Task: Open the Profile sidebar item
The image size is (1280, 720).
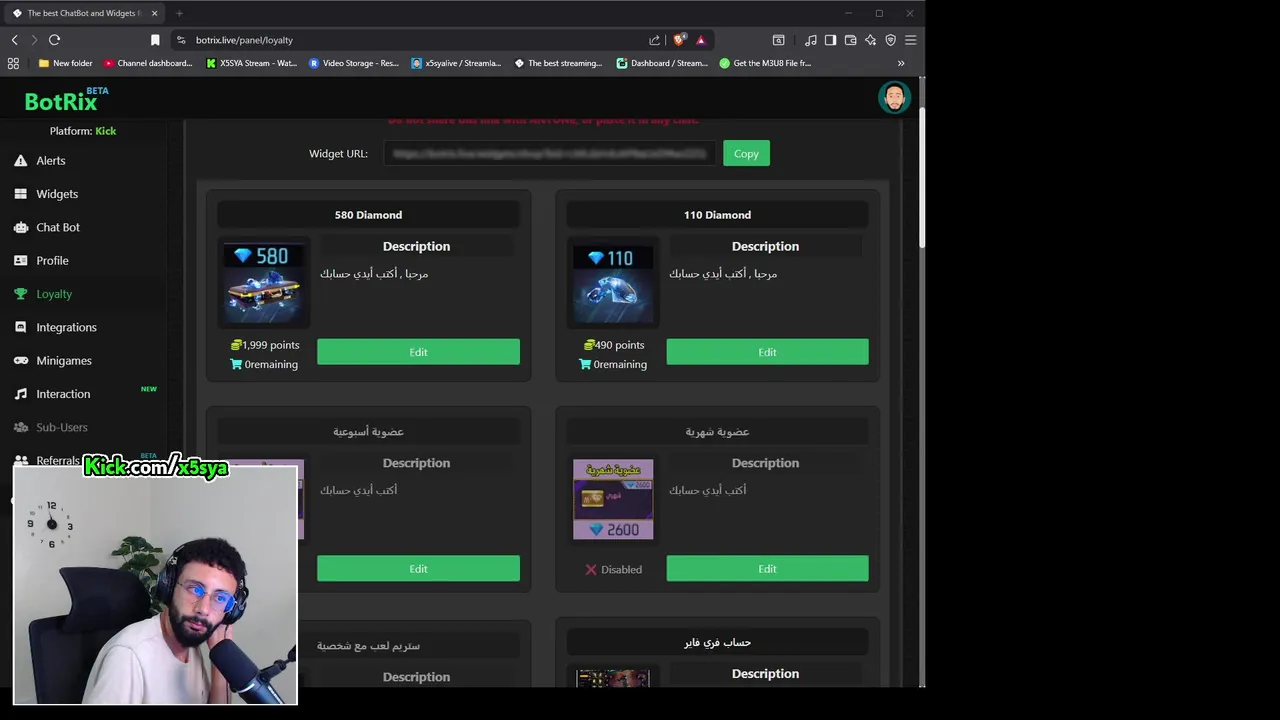Action: pyautogui.click(x=52, y=261)
